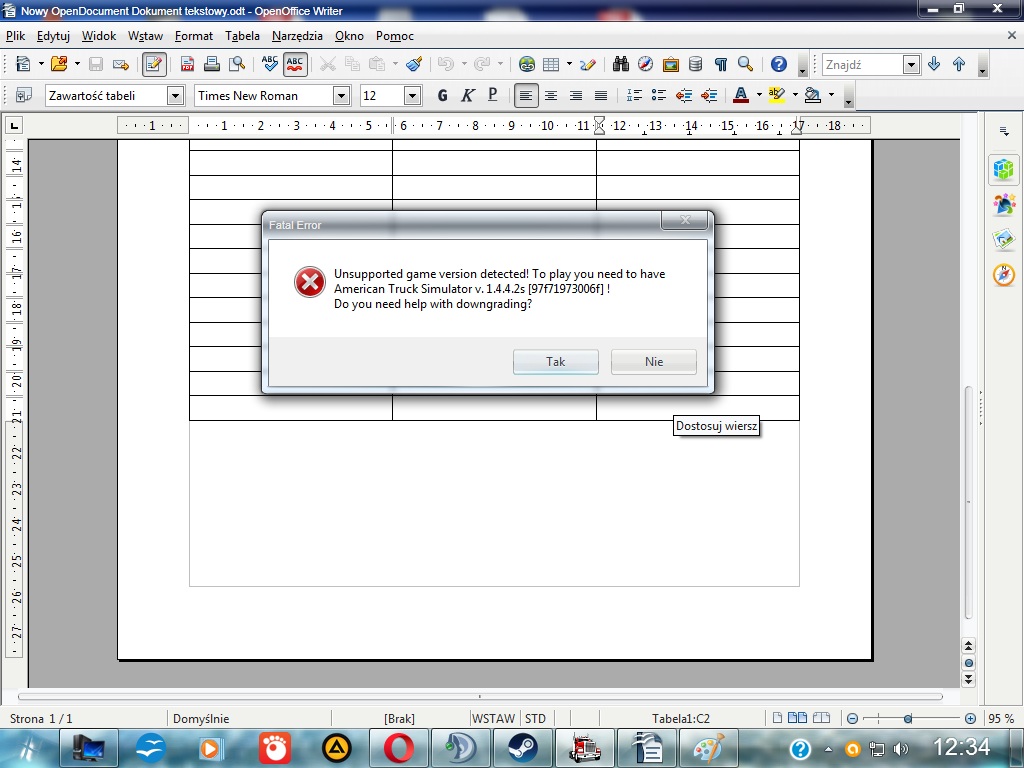The image size is (1024, 768).
Task: Click the zoom slider in status bar
Action: pos(907,718)
